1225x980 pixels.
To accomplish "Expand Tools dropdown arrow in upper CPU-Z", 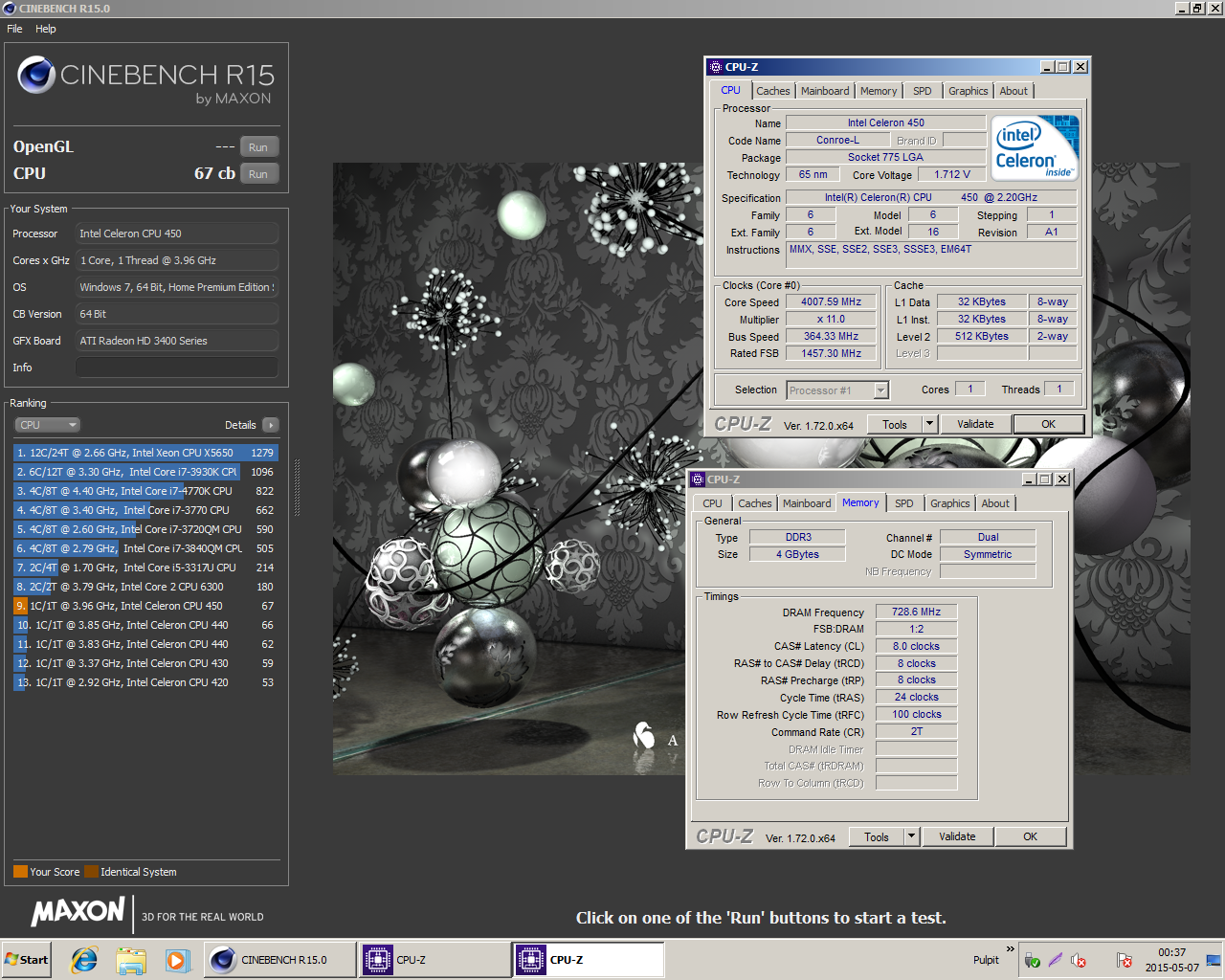I will [928, 424].
